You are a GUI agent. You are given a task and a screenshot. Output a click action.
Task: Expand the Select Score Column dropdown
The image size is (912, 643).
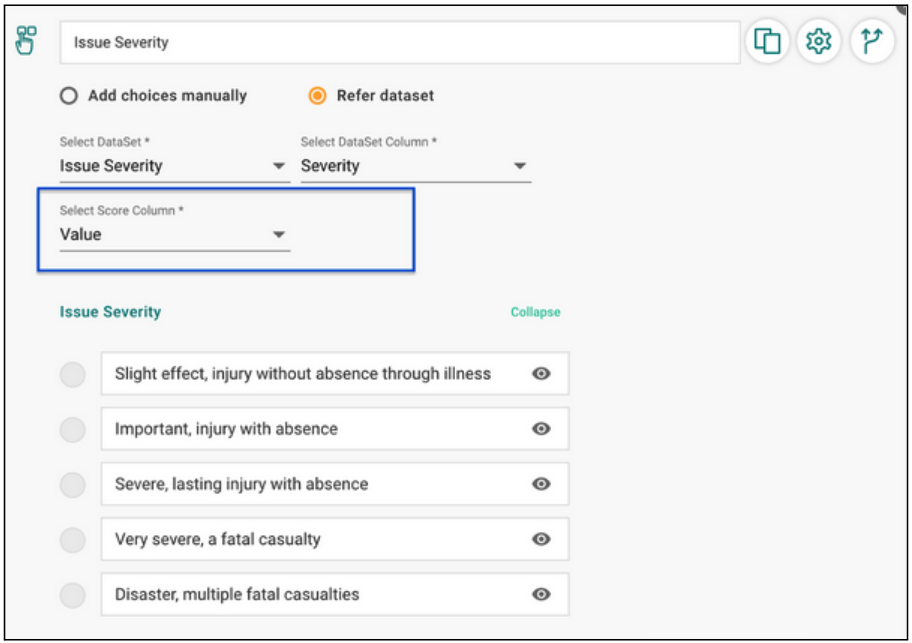point(174,235)
